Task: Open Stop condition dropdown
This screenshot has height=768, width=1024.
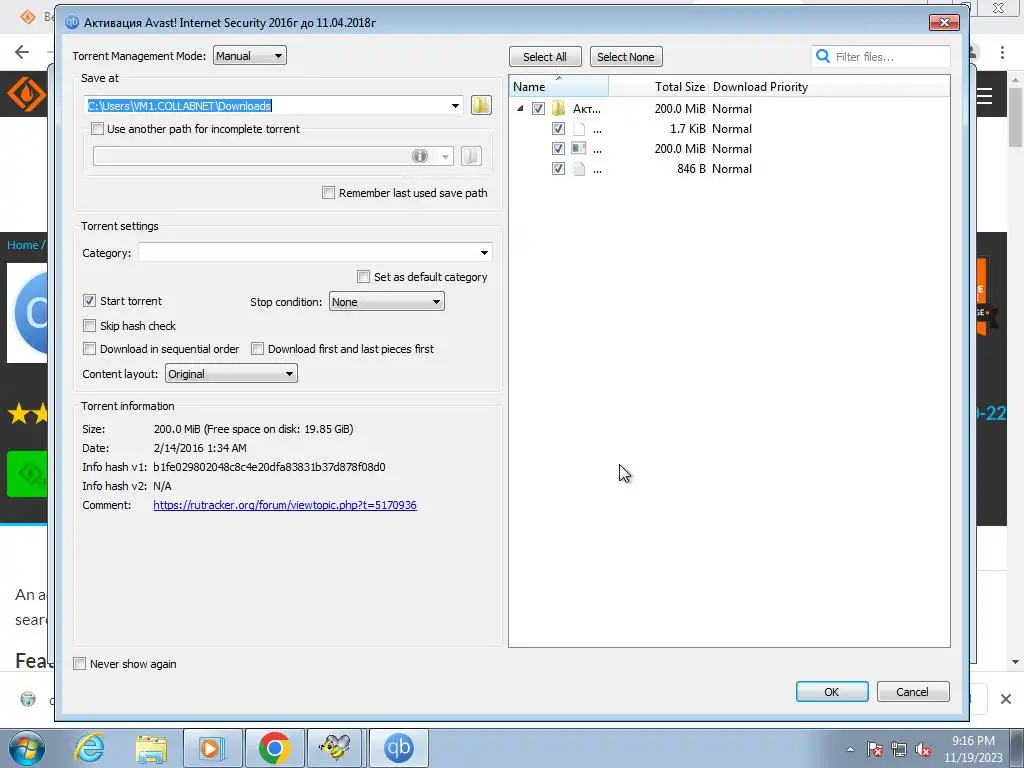Action: point(386,302)
